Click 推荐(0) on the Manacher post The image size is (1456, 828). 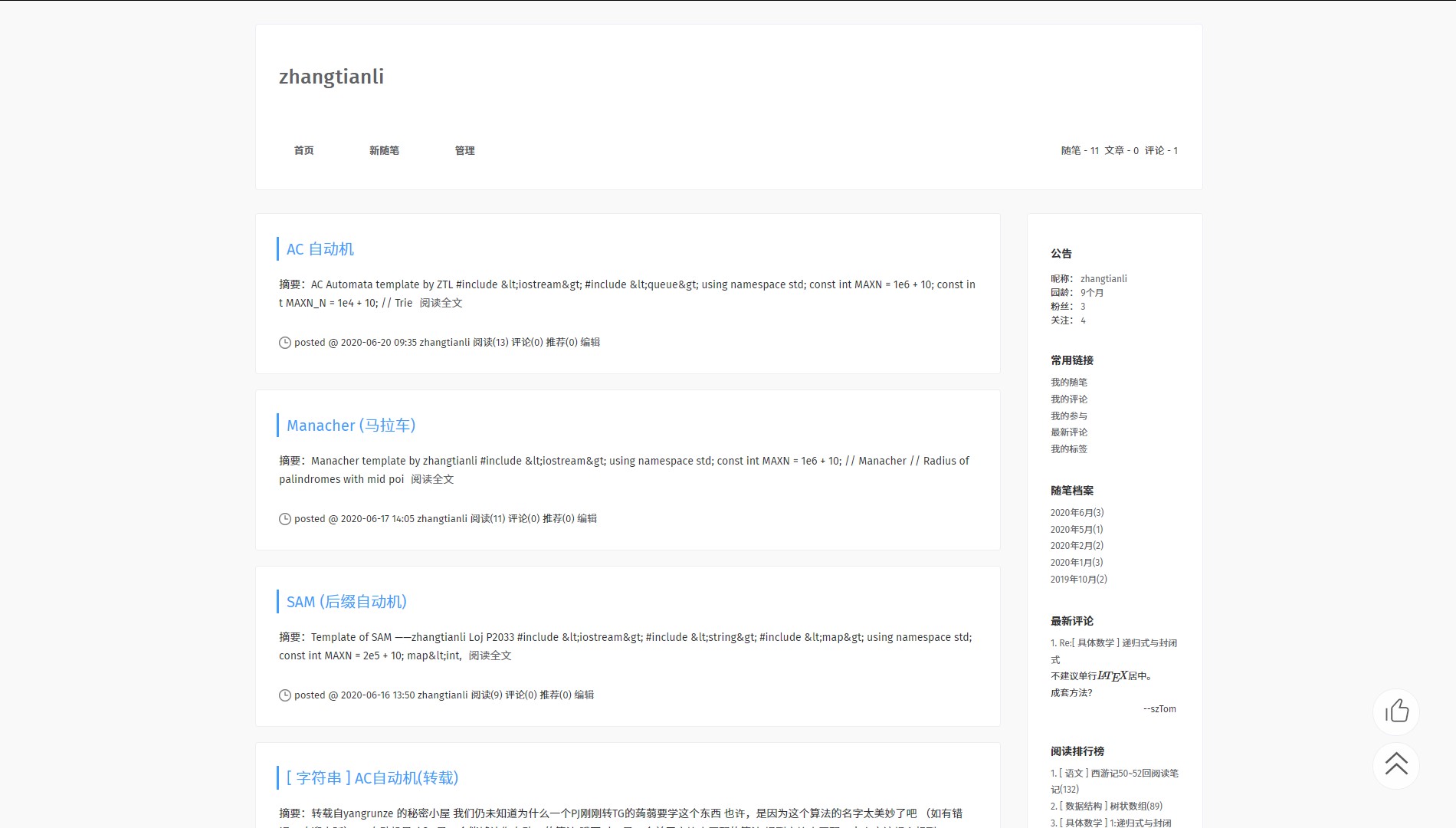tap(559, 519)
